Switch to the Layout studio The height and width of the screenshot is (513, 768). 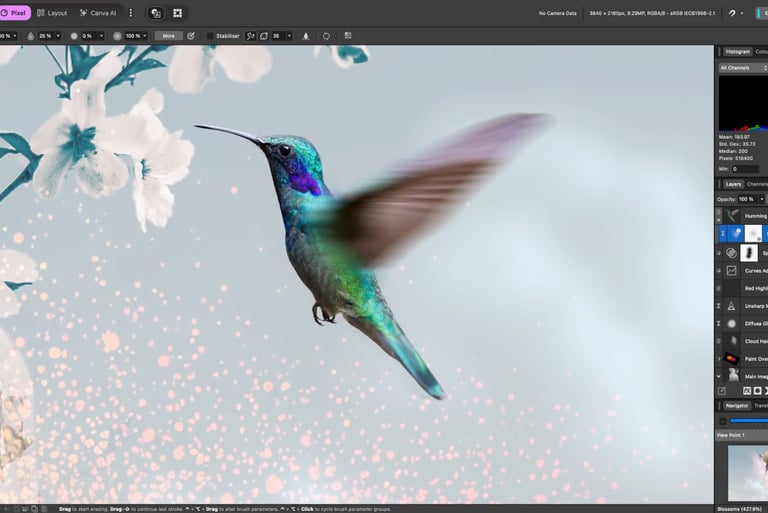point(52,13)
